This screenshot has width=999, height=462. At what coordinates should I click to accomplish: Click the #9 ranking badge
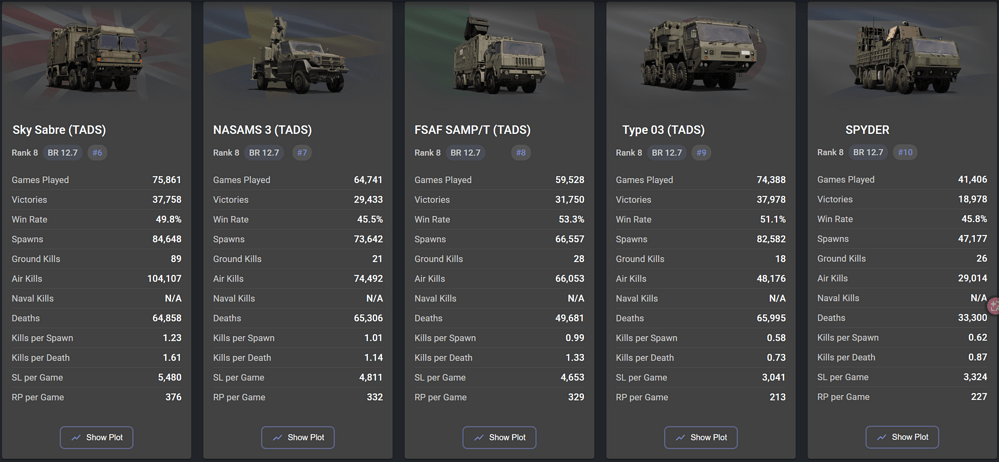point(702,153)
